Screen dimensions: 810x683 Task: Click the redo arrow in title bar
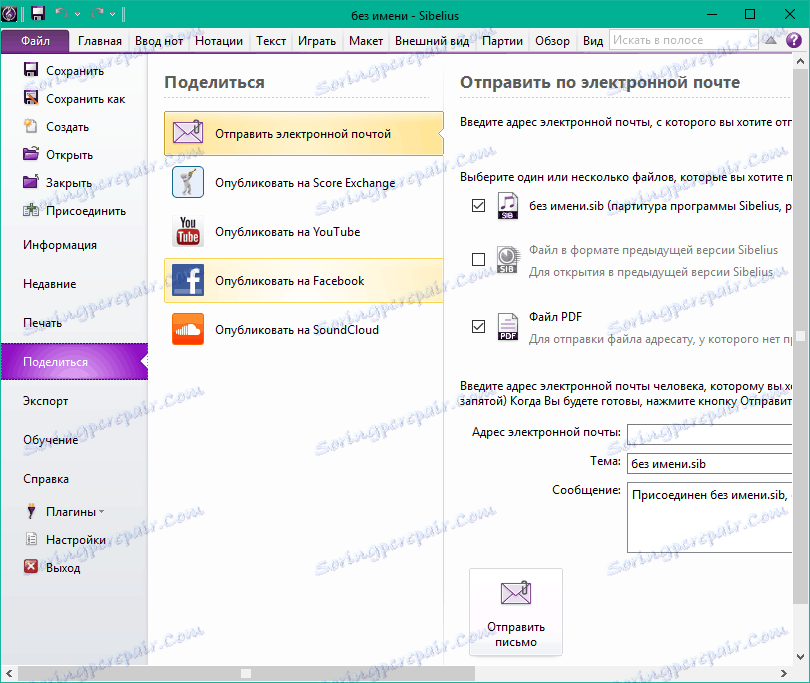pyautogui.click(x=97, y=13)
